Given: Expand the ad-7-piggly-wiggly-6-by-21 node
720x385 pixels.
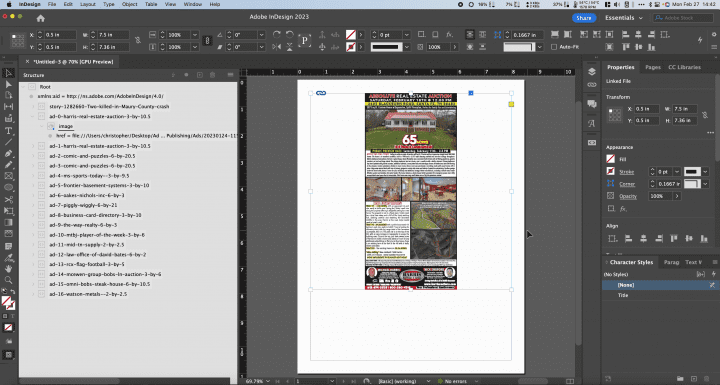Looking at the screenshot, I should pyautogui.click(x=33, y=205).
